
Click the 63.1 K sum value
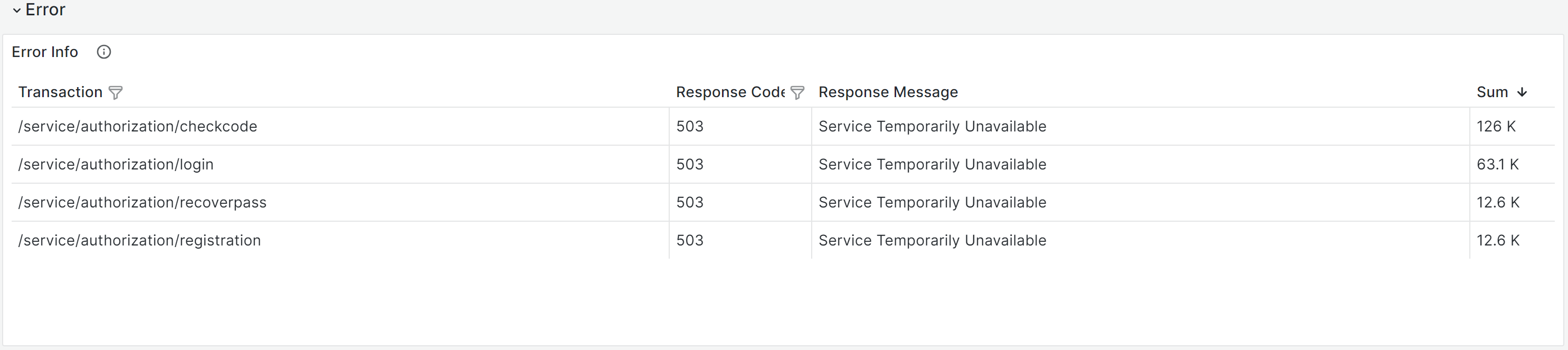point(1497,164)
